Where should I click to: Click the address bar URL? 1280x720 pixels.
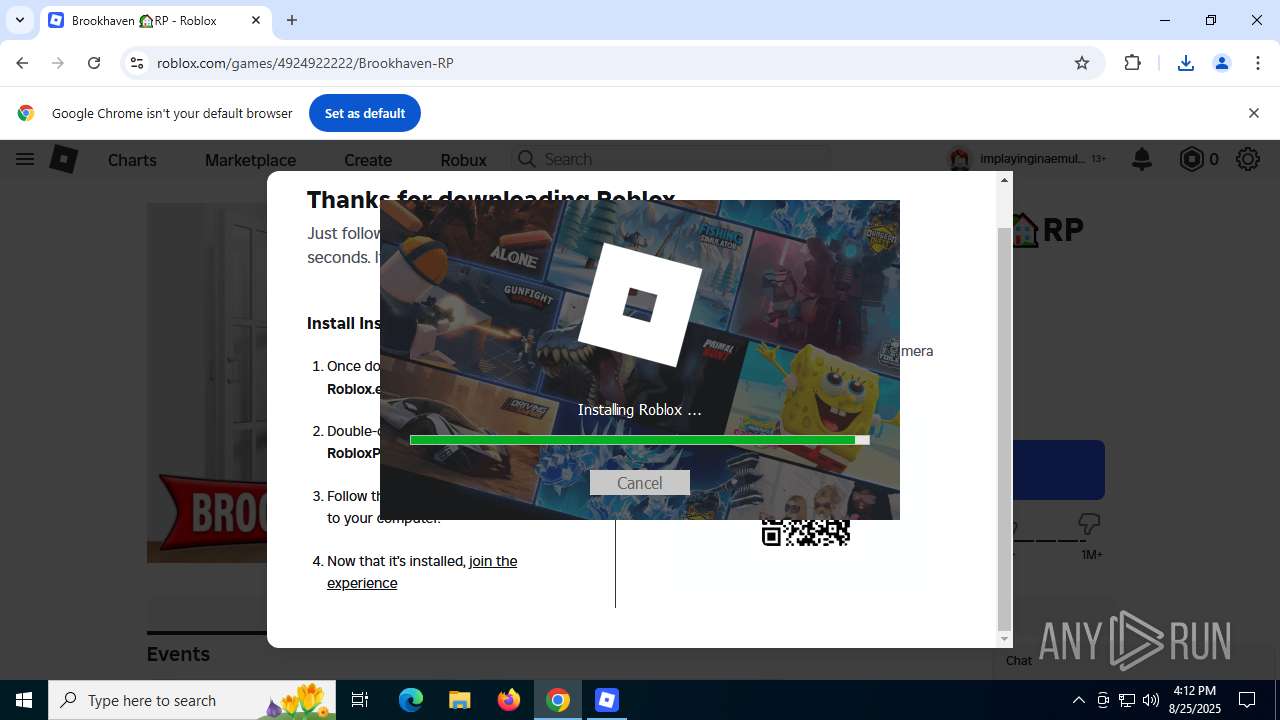(x=305, y=63)
